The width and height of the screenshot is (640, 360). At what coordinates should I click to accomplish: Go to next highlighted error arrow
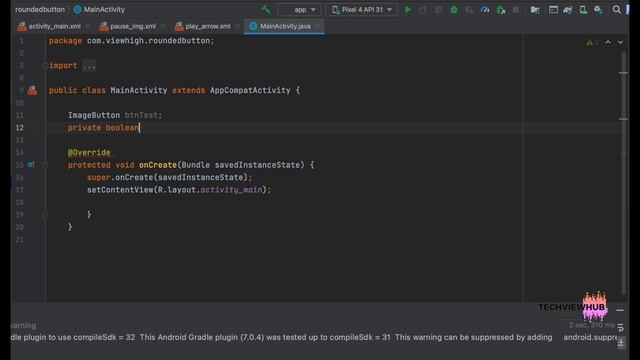click(x=620, y=42)
